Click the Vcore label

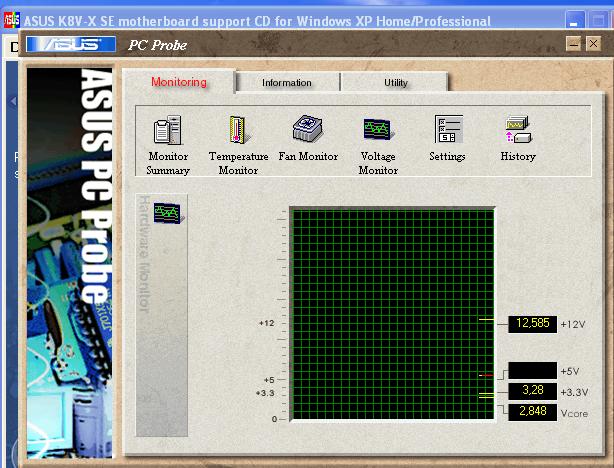(574, 413)
